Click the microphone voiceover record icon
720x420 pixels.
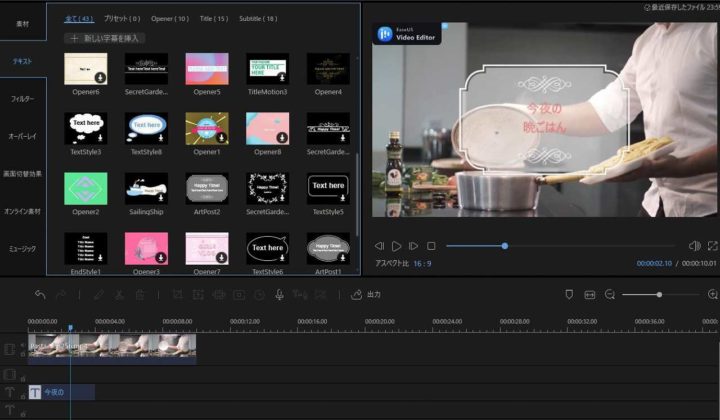click(x=279, y=295)
